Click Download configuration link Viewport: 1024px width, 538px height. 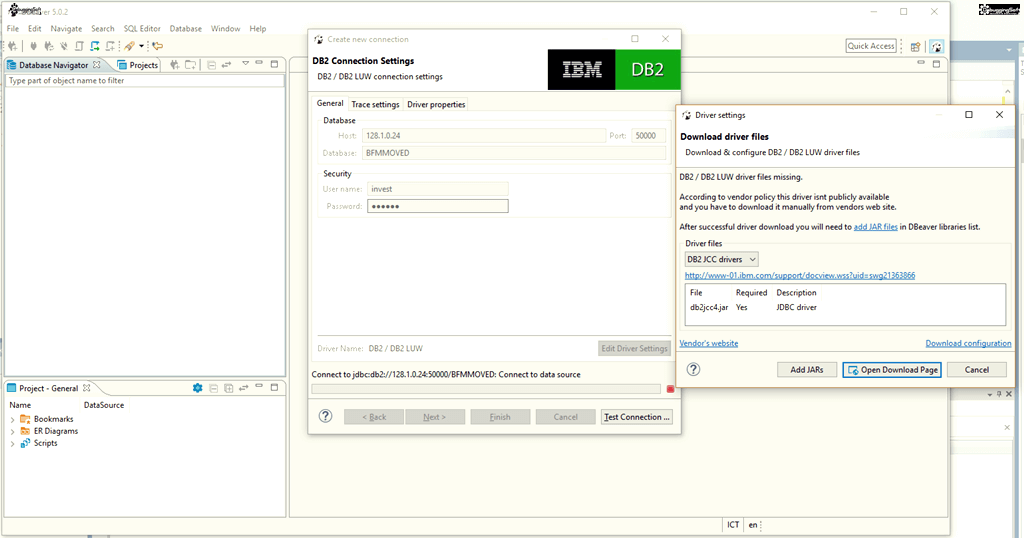[x=968, y=343]
